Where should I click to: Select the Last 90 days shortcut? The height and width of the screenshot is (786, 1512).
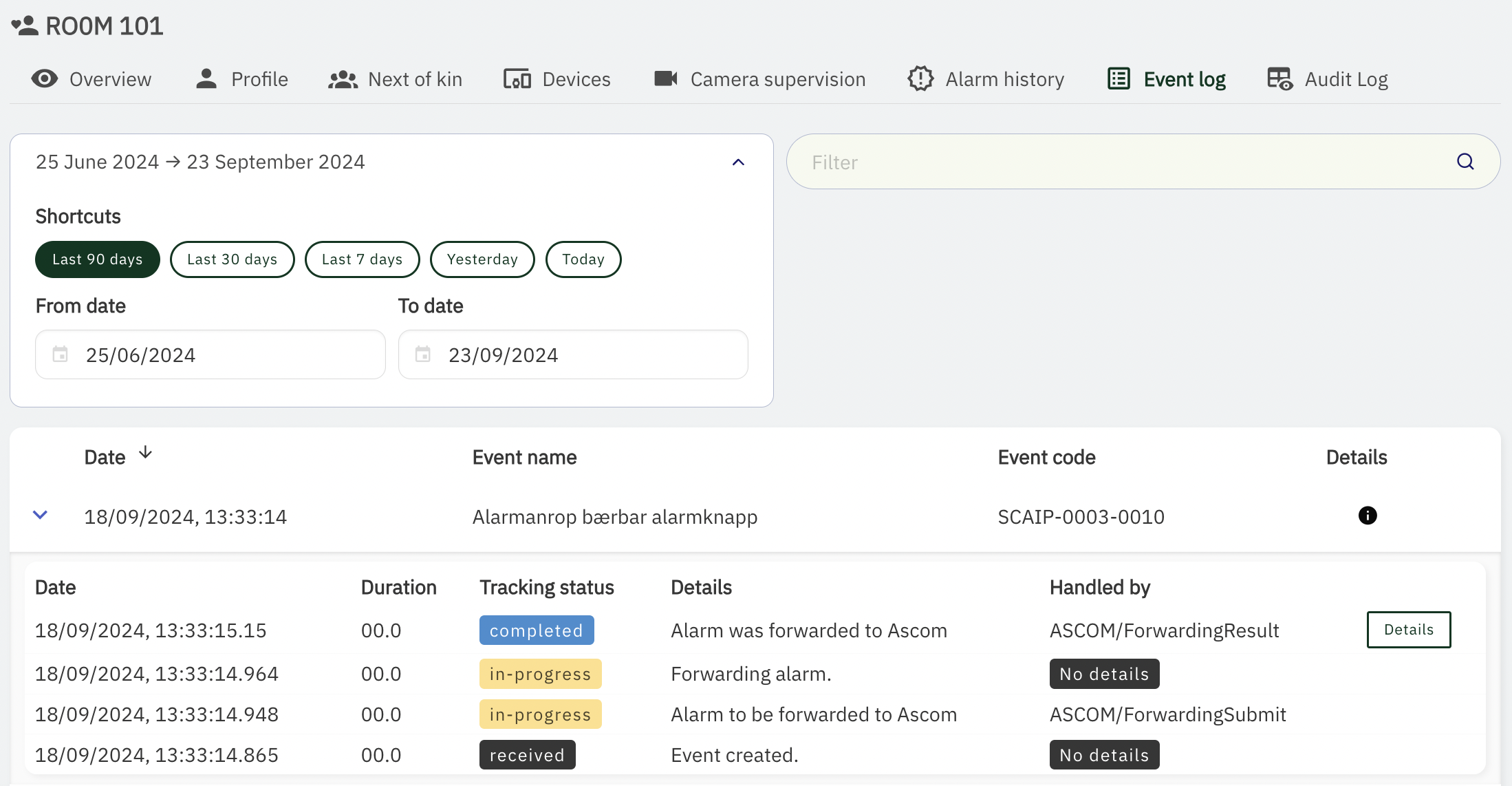[98, 259]
